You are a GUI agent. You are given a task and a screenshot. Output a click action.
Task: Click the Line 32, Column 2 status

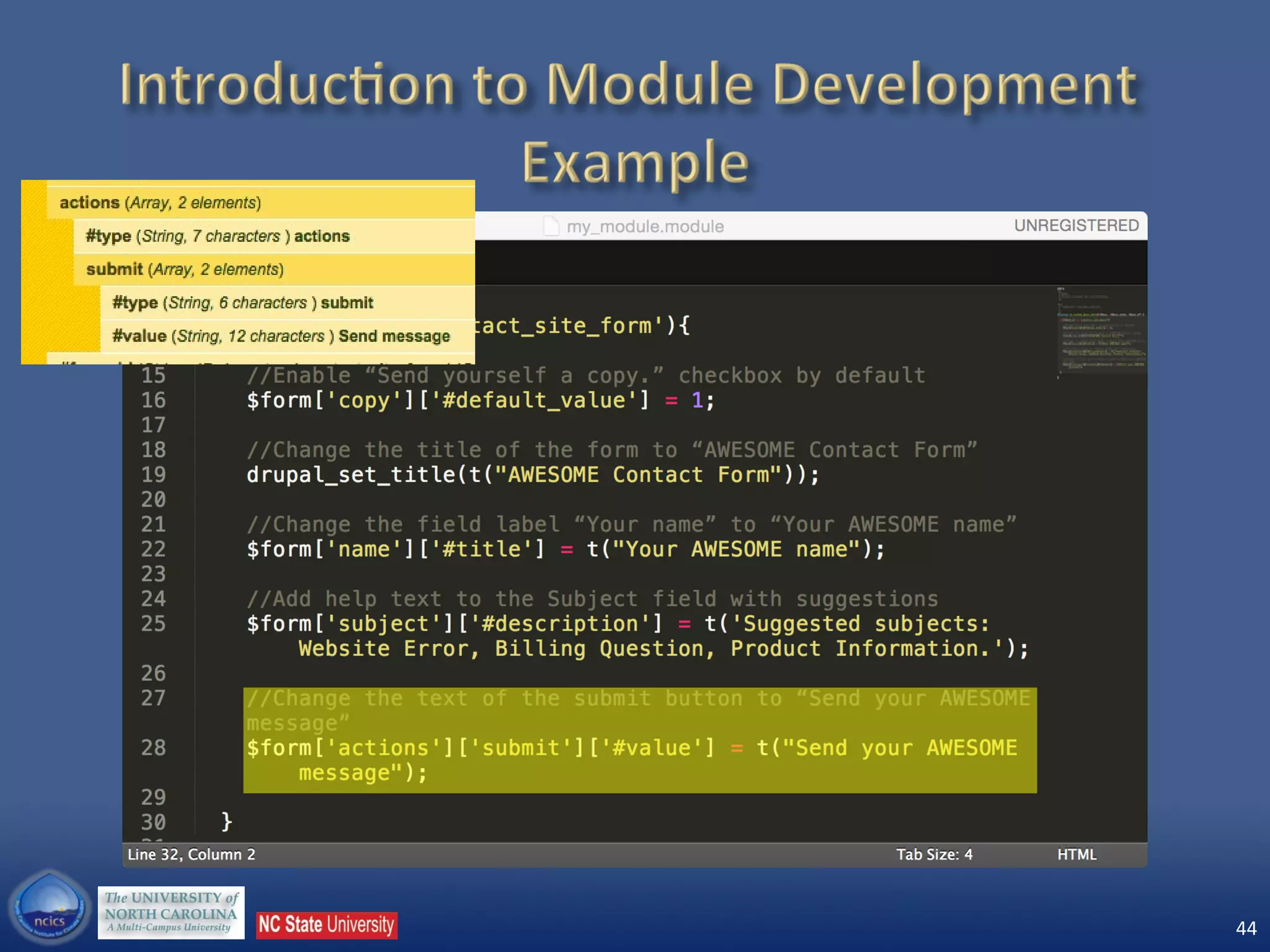pyautogui.click(x=191, y=855)
